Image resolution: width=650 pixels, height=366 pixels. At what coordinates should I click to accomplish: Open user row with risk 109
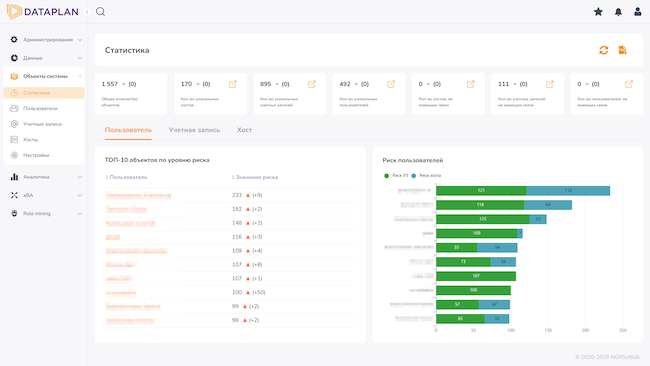[230, 251]
